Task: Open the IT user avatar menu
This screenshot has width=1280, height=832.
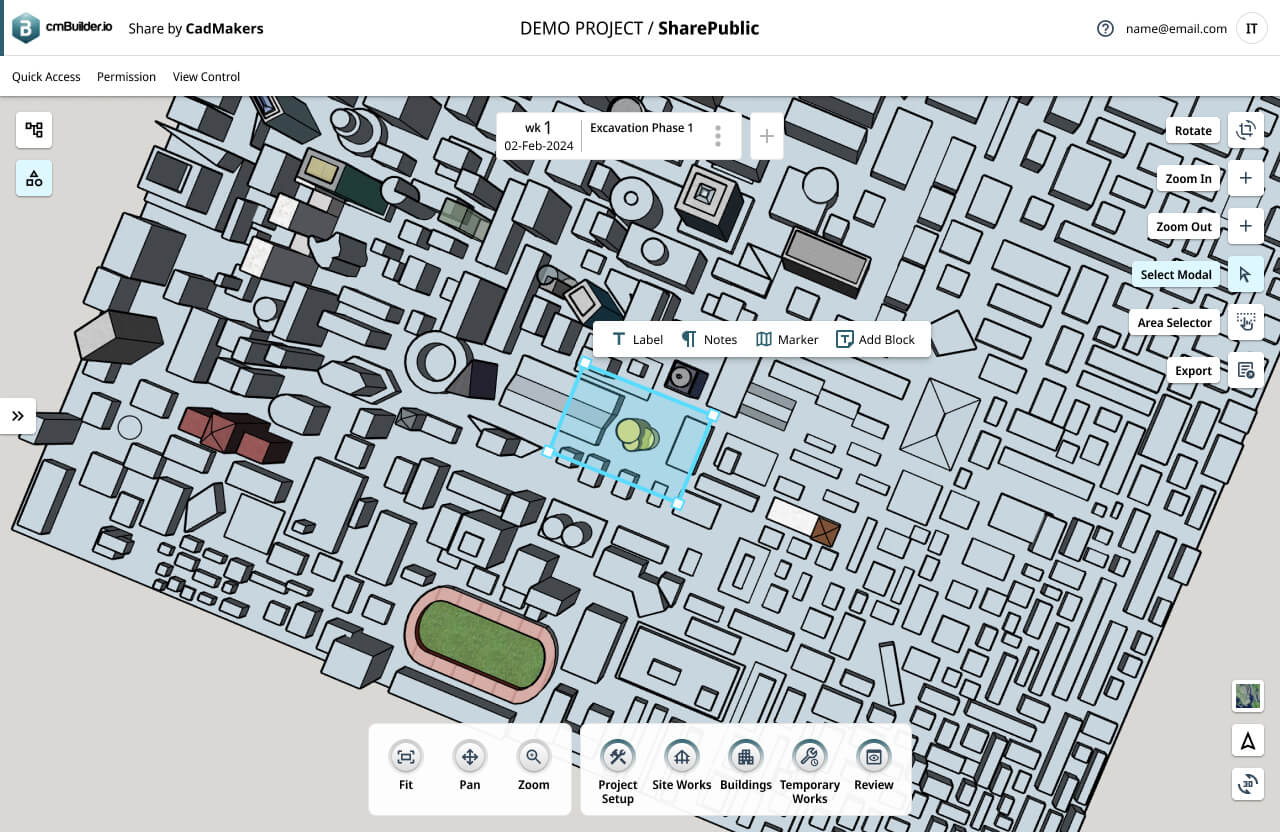Action: 1251,28
